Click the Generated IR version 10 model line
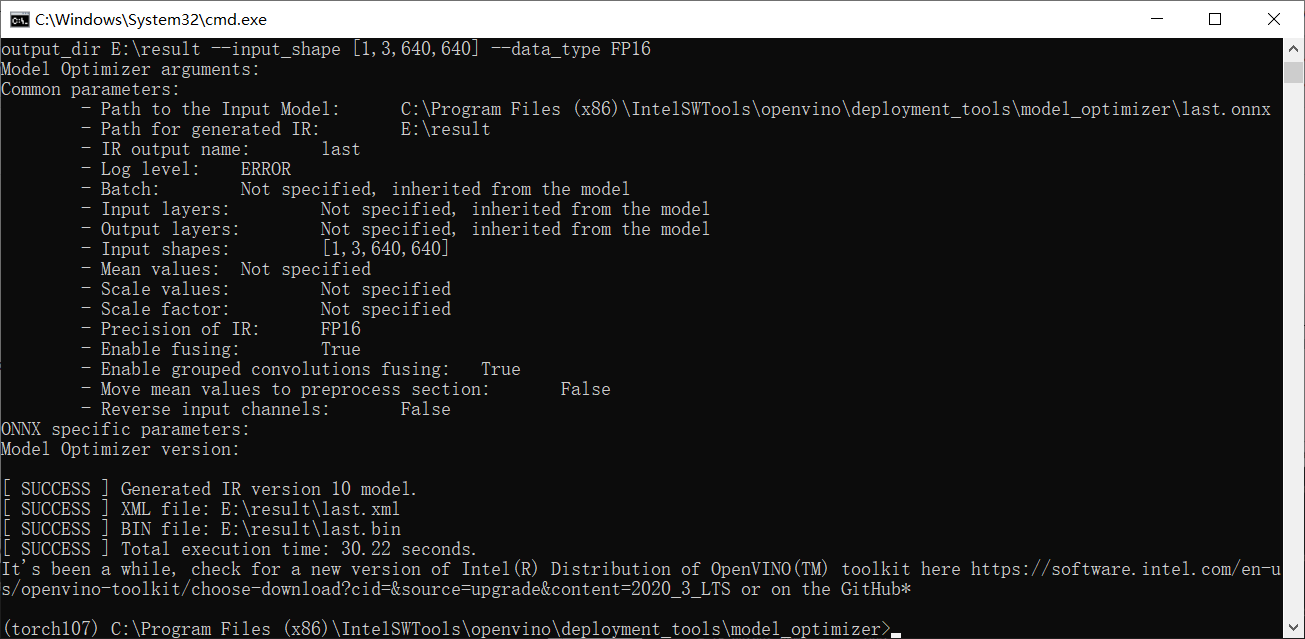1305x639 pixels. (268, 489)
